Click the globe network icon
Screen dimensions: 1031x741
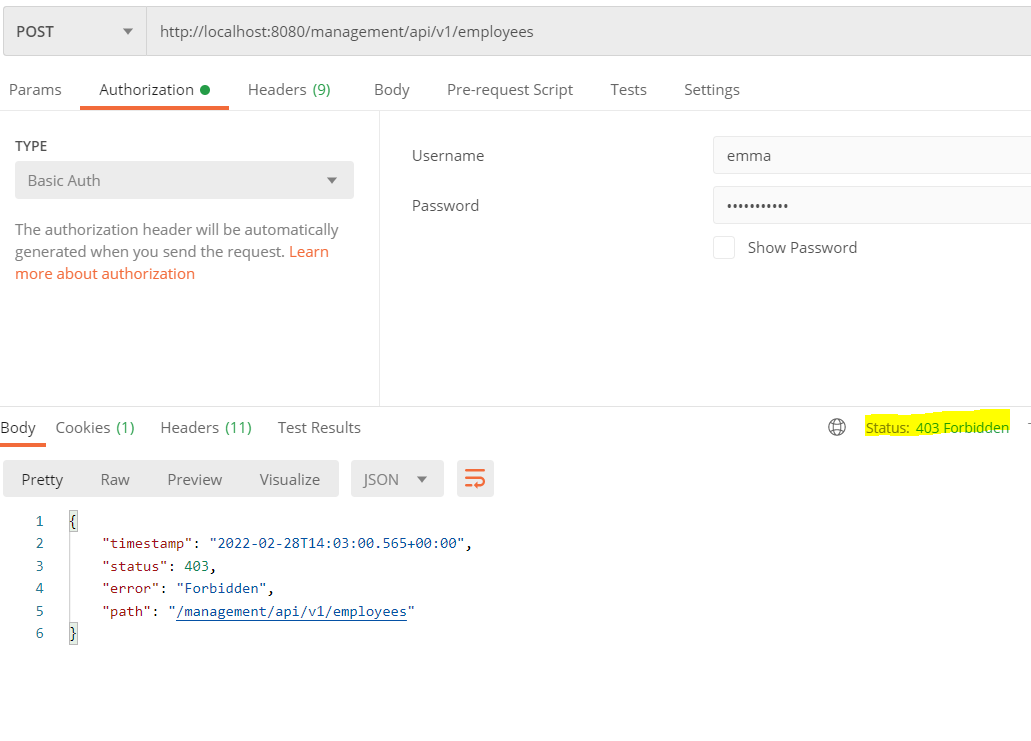pos(837,428)
